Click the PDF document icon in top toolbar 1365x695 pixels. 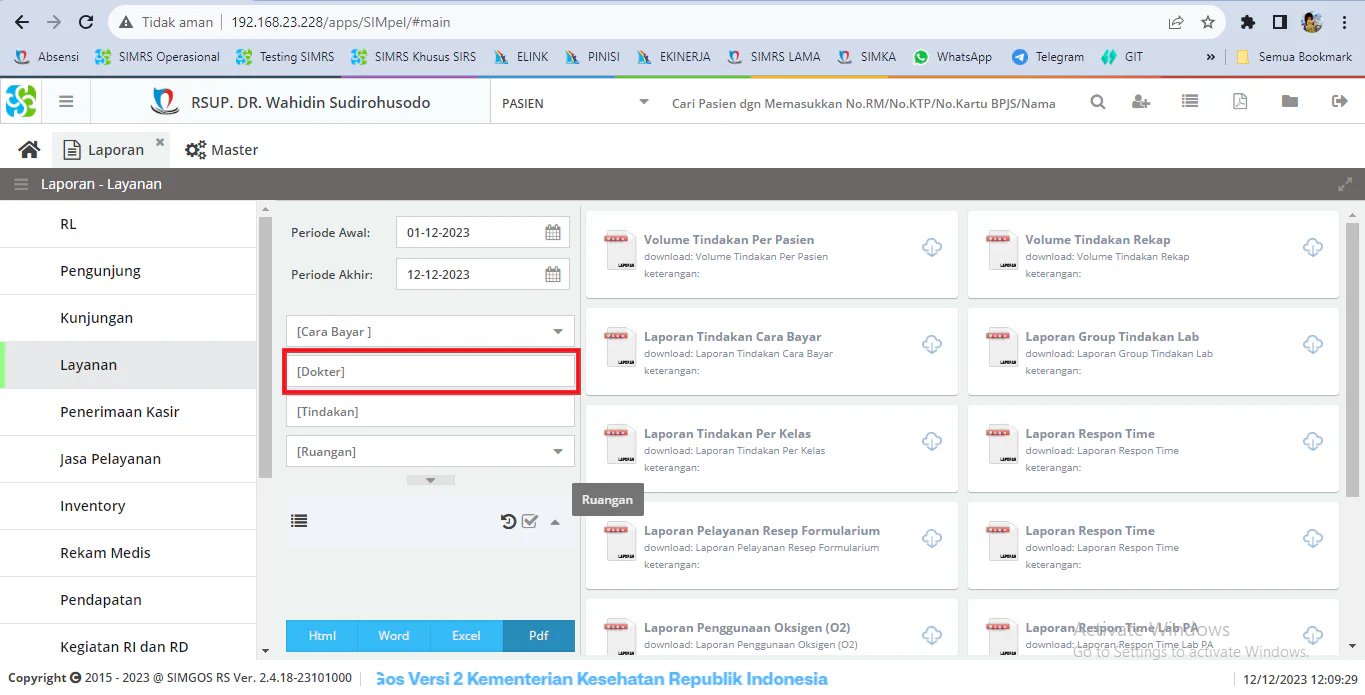tap(1240, 102)
